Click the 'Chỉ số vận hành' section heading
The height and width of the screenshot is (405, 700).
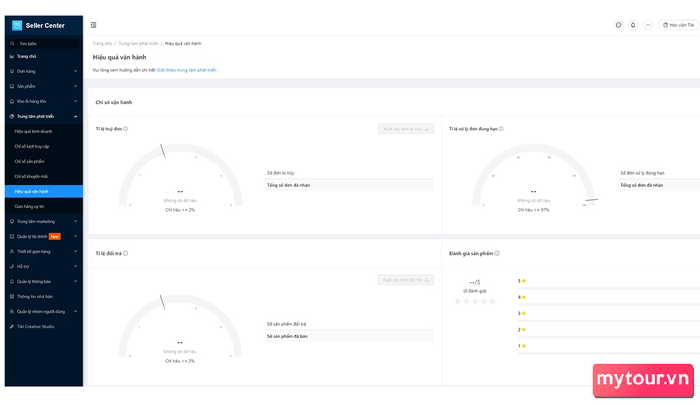click(x=114, y=102)
